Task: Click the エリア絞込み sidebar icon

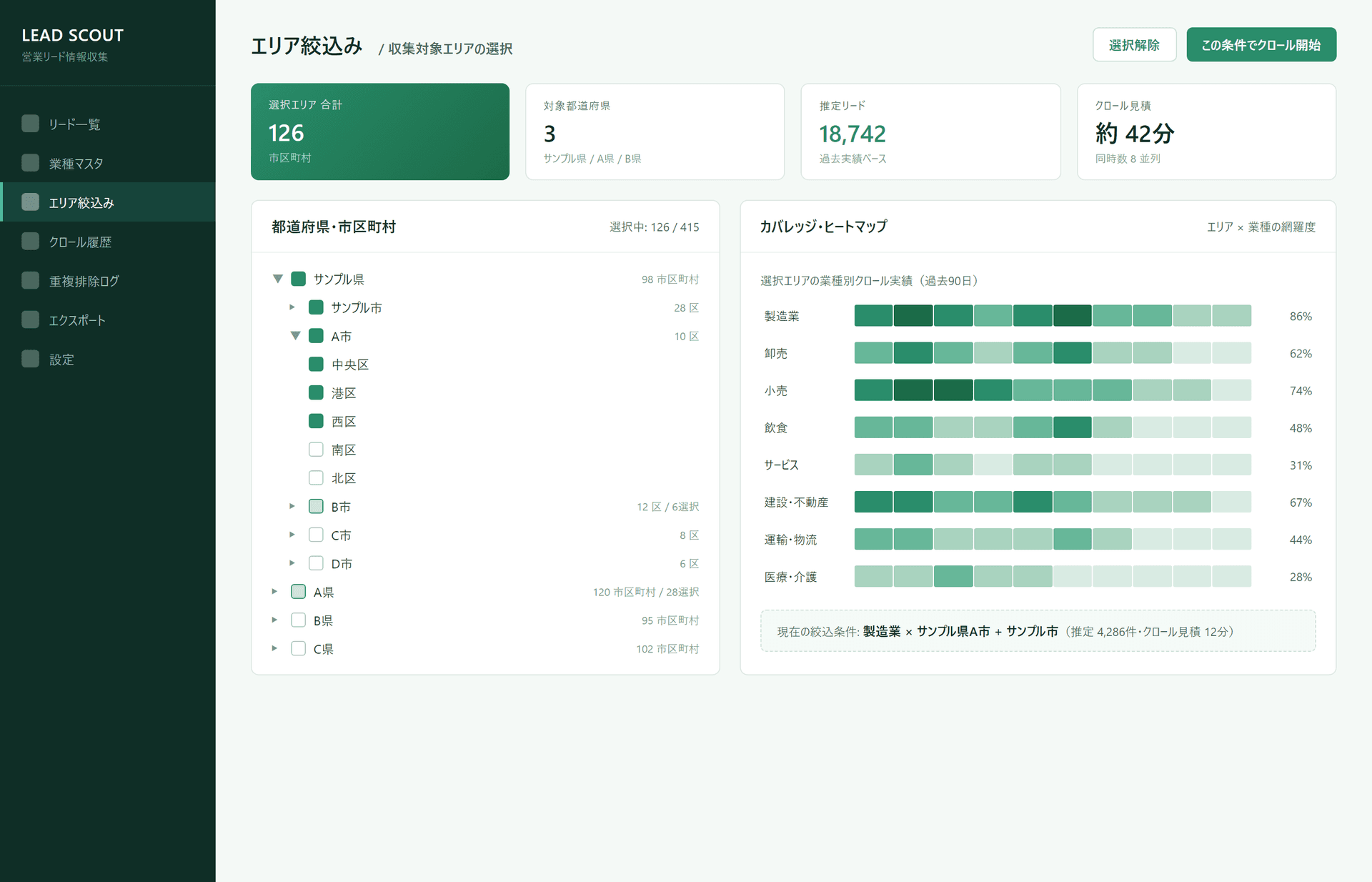Action: coord(30,202)
